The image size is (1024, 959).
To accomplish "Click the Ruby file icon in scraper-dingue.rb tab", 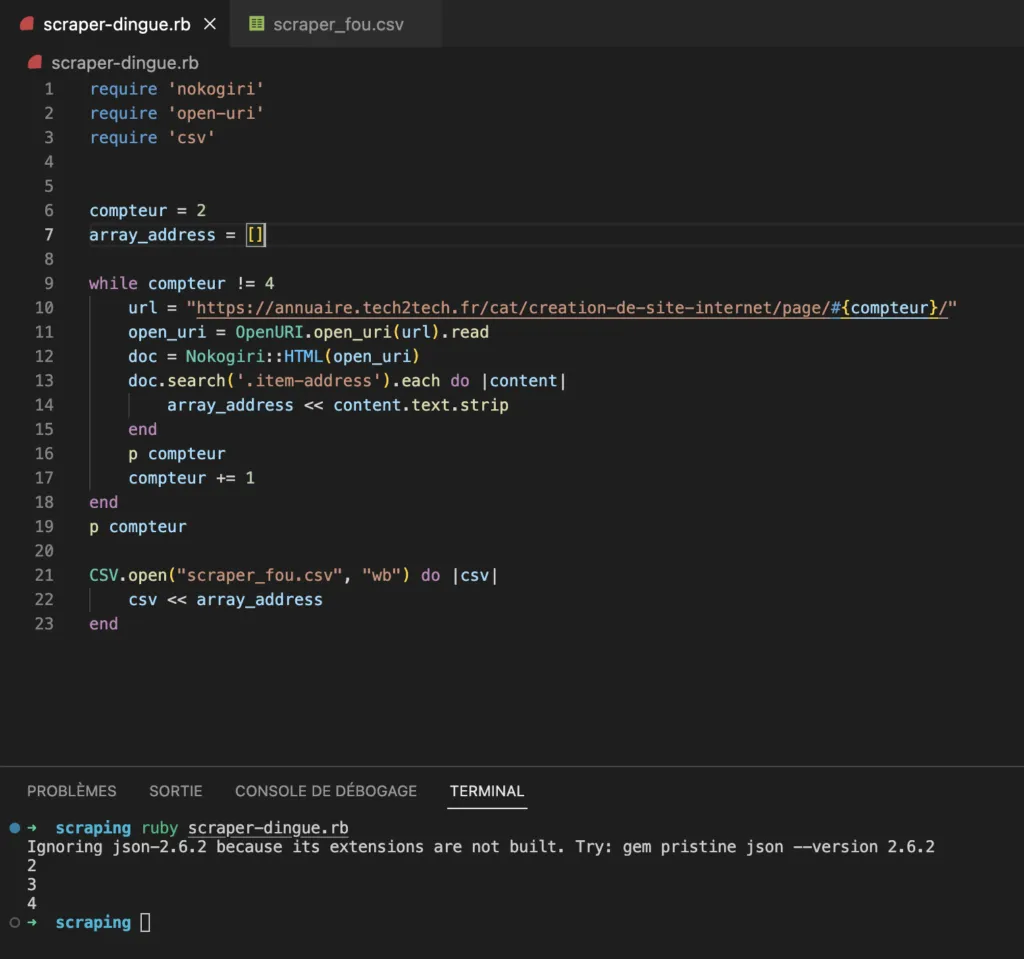I will click(x=27, y=24).
